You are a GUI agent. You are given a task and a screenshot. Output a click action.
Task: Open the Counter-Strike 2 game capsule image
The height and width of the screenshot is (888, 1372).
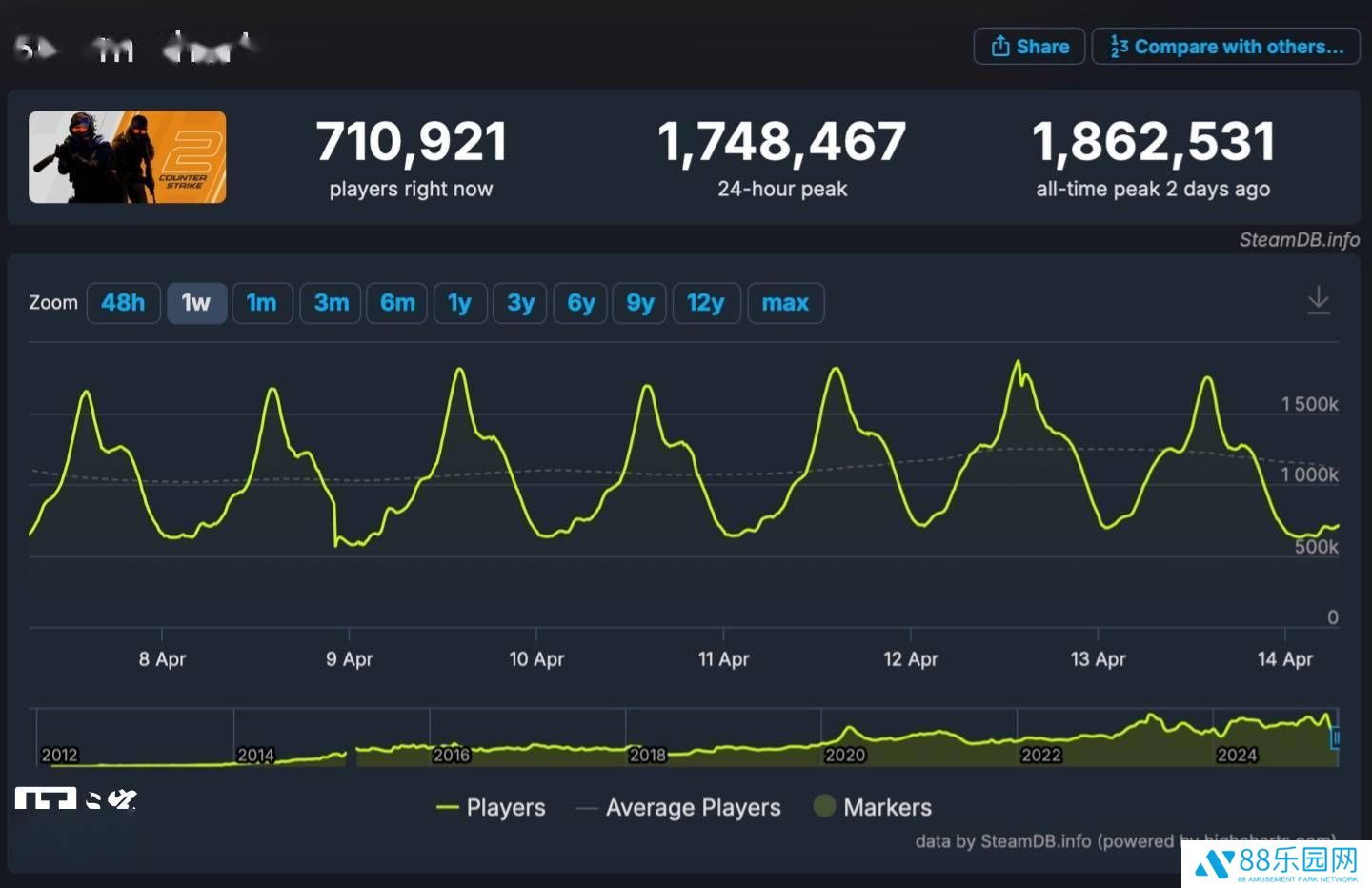[127, 157]
